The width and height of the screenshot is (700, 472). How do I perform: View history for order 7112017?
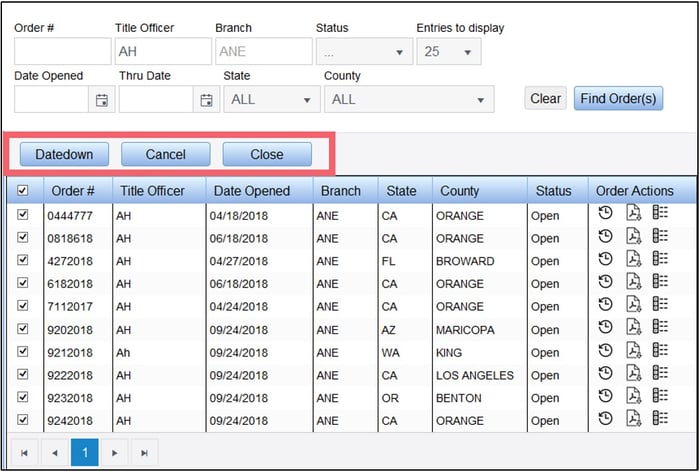(x=605, y=304)
